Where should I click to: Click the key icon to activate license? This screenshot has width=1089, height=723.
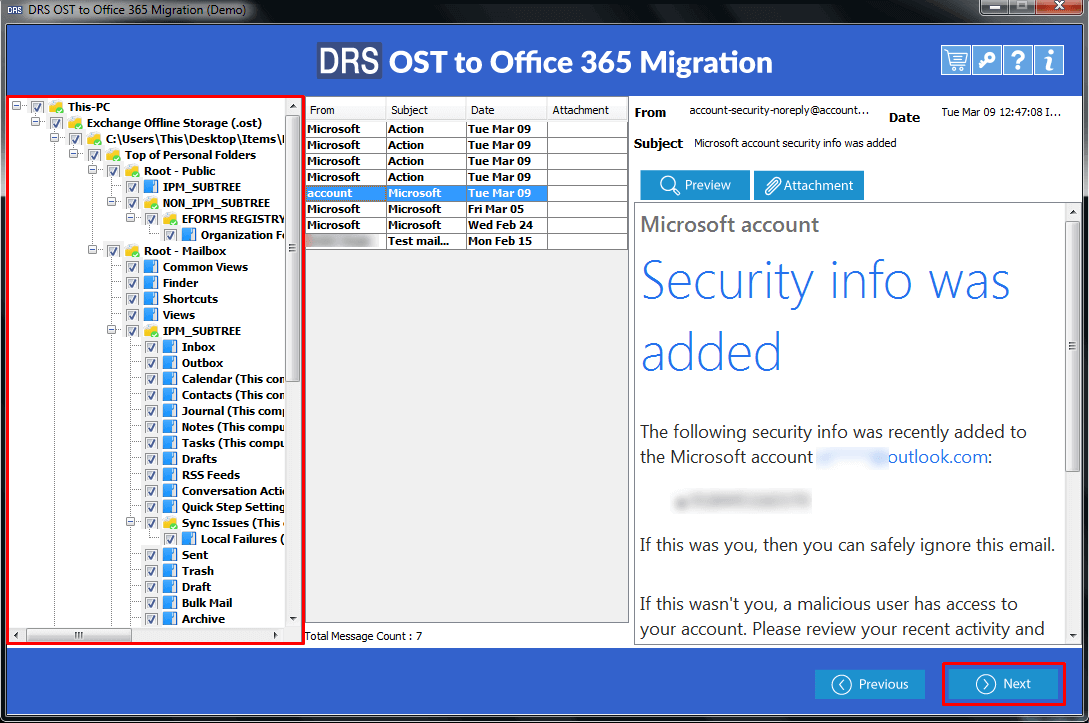pyautogui.click(x=986, y=60)
